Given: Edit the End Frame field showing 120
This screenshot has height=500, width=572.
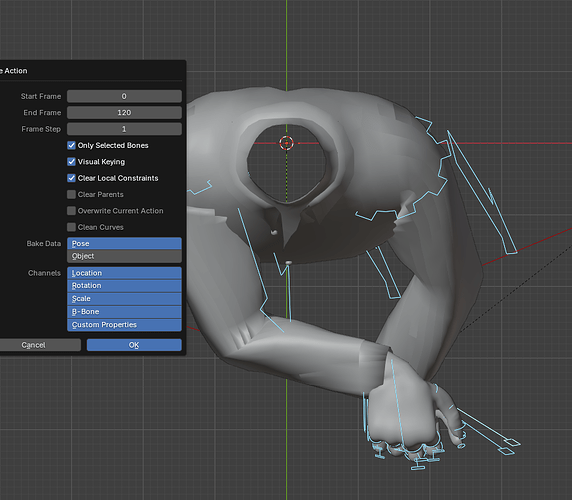Looking at the screenshot, I should click(124, 113).
